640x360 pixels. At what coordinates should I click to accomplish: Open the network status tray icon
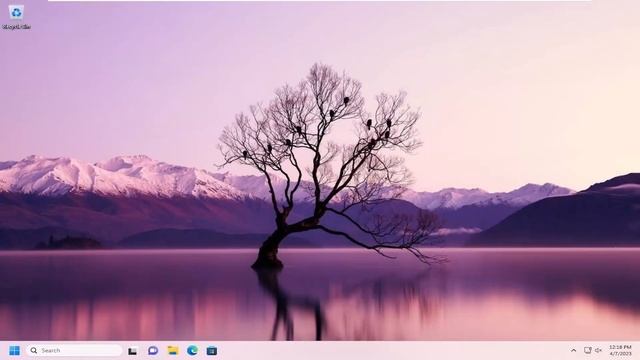pos(587,350)
